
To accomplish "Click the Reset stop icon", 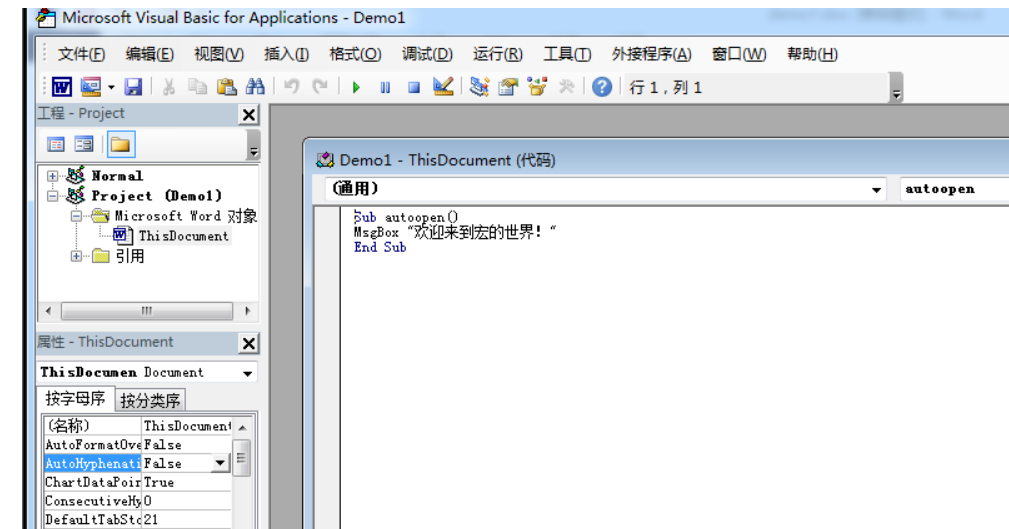I will (x=414, y=88).
